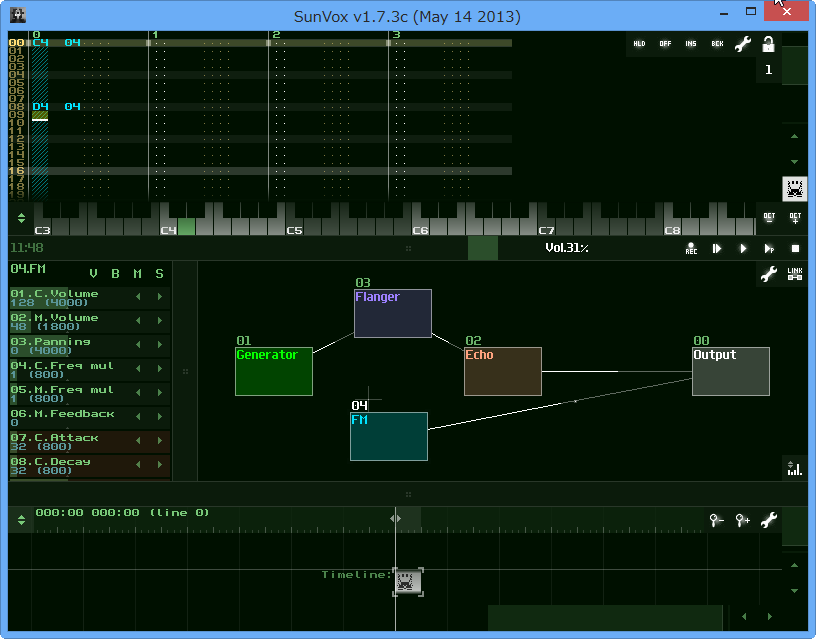
Task: Select the D4 note cell in the pattern
Action: tap(40, 107)
